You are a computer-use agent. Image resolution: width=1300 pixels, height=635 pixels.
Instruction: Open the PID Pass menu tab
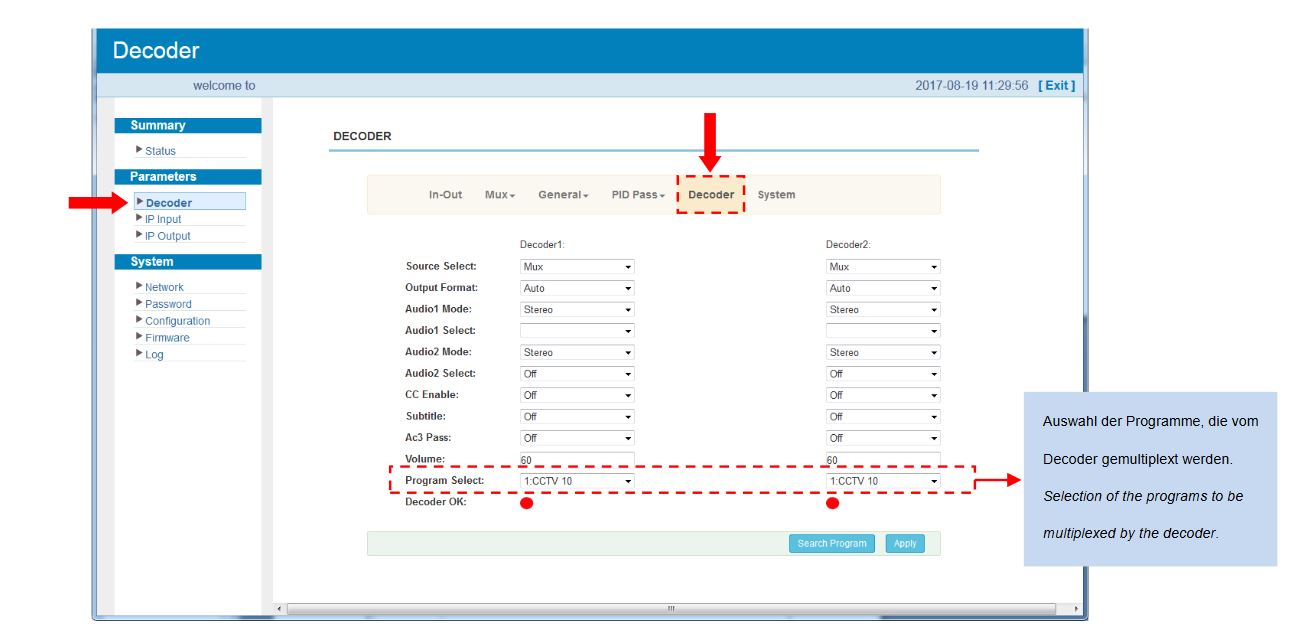point(637,195)
